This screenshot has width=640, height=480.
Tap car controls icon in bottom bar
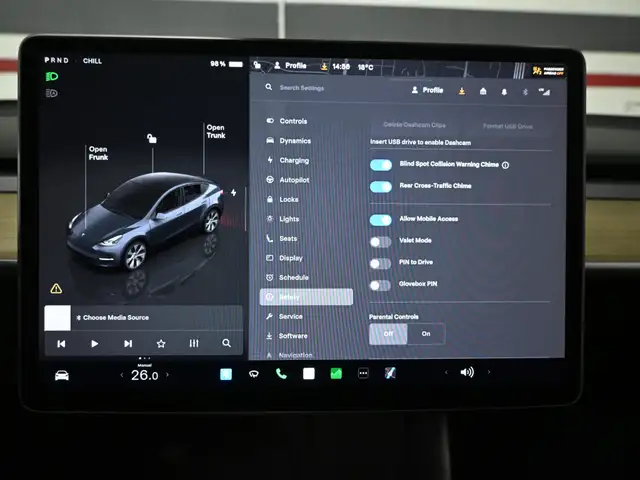pyautogui.click(x=62, y=375)
